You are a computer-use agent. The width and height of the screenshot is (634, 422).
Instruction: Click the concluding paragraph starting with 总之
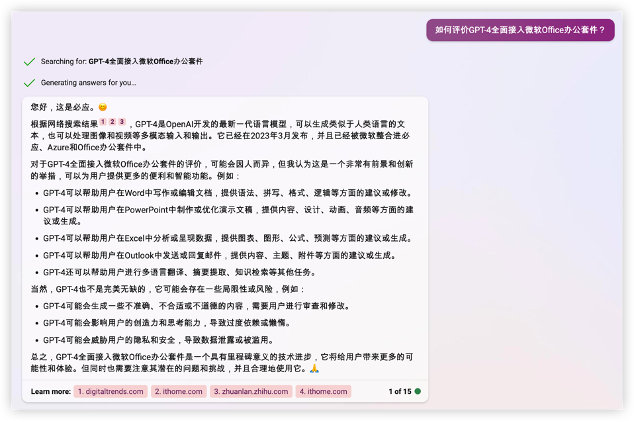(x=222, y=363)
